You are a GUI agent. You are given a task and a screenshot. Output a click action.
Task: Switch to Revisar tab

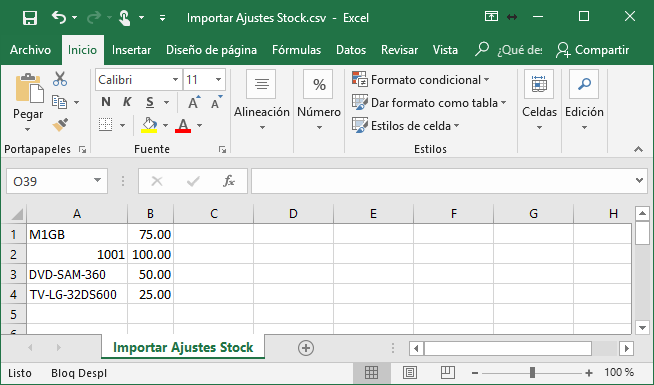click(x=399, y=50)
